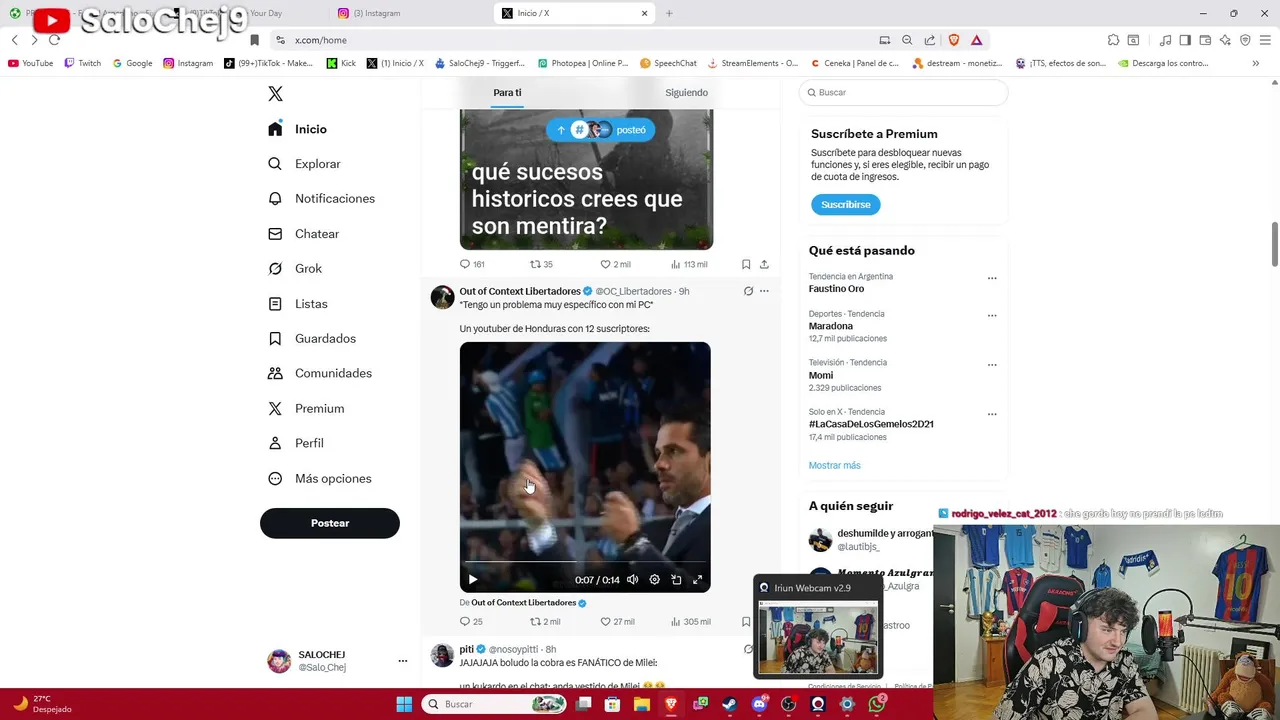Screen dimensions: 1280x720
Task: Open options for Maradona trend
Action: [x=992, y=315]
